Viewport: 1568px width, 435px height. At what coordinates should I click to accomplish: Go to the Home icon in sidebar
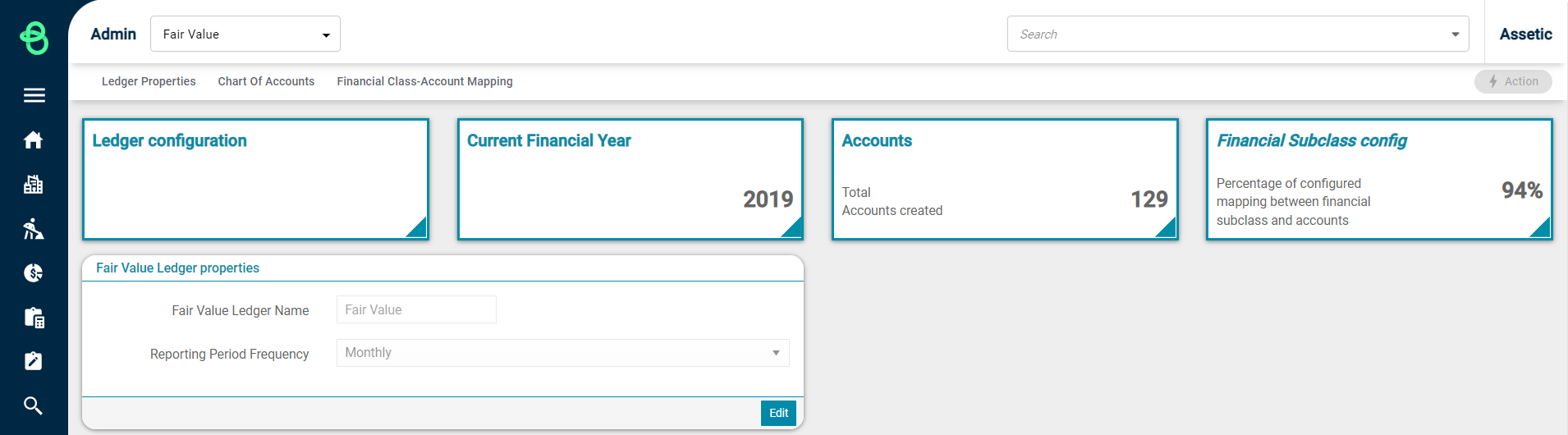click(34, 140)
